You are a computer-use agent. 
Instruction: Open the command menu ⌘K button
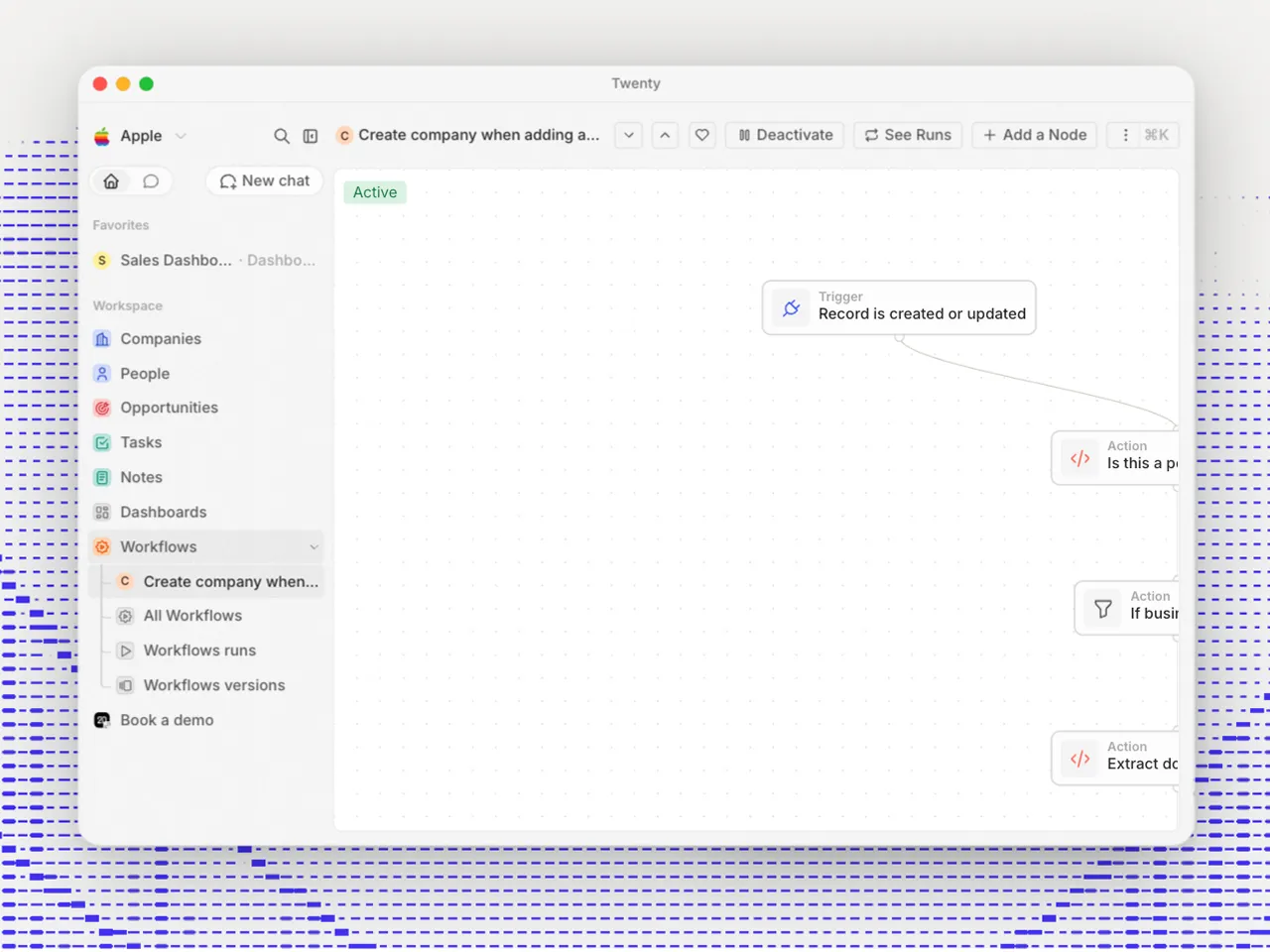click(x=1143, y=135)
